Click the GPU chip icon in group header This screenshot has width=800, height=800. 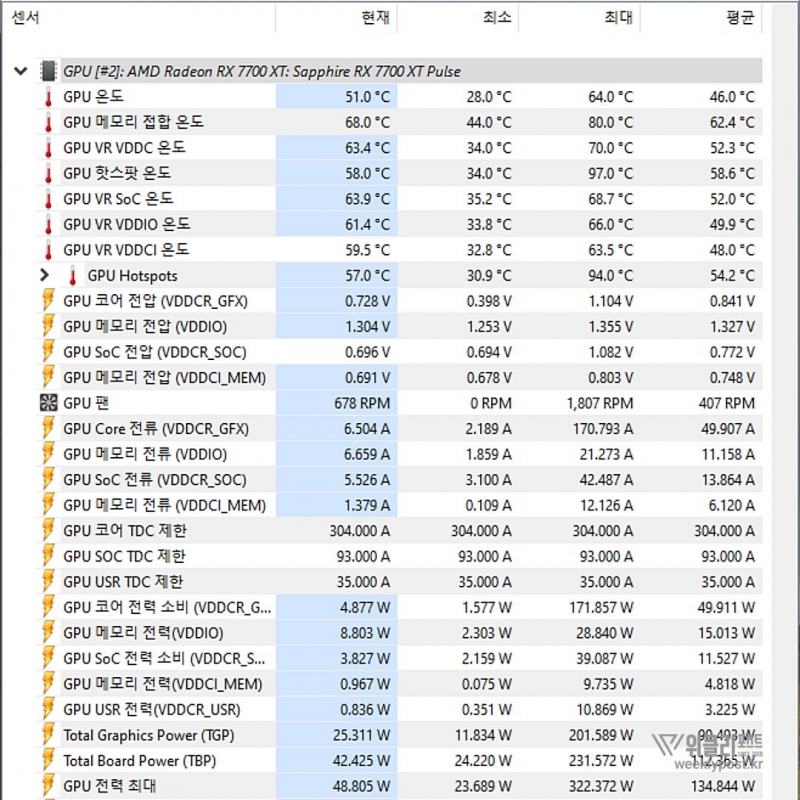(47, 71)
